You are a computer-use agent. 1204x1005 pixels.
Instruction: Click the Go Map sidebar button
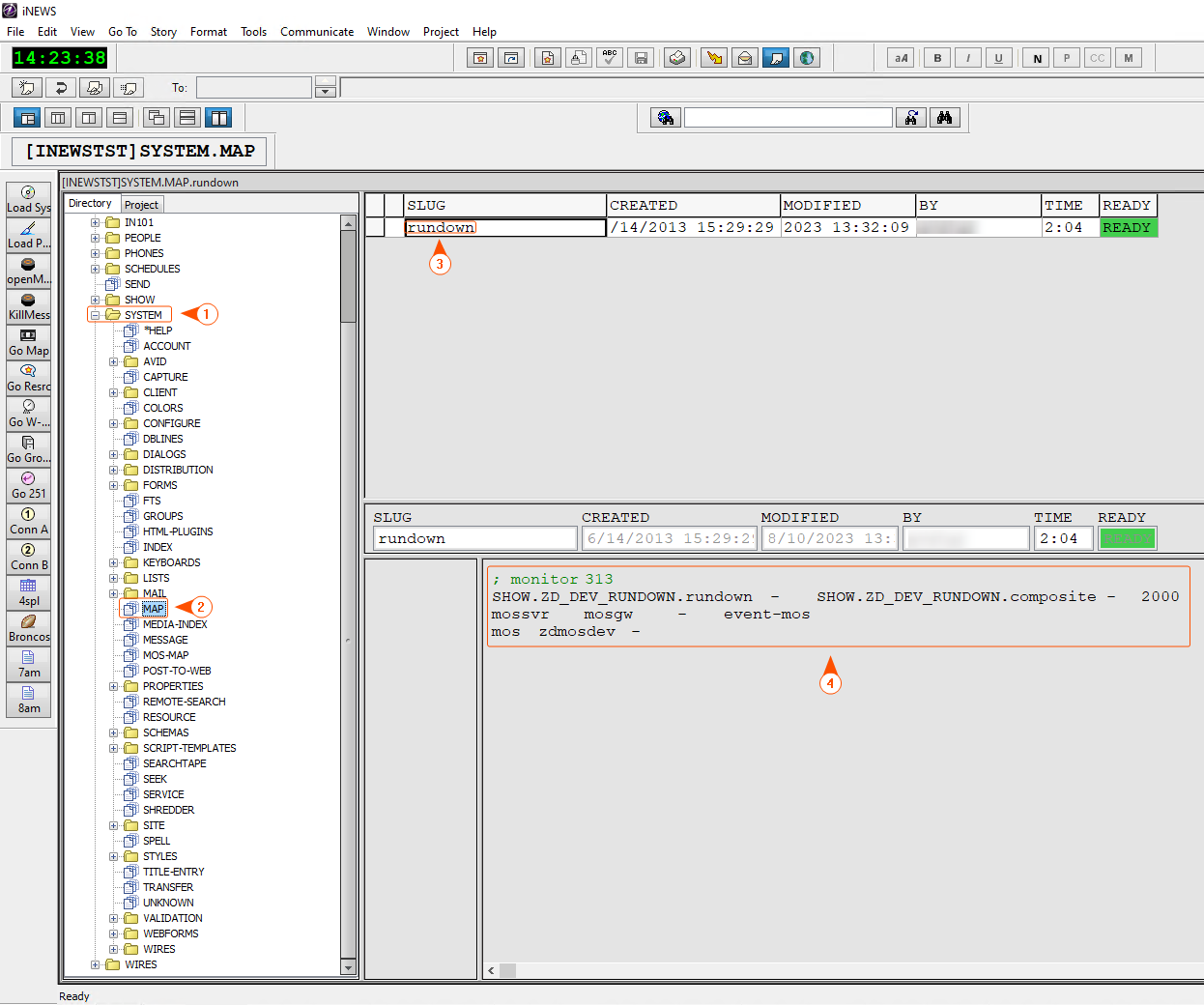coord(29,342)
